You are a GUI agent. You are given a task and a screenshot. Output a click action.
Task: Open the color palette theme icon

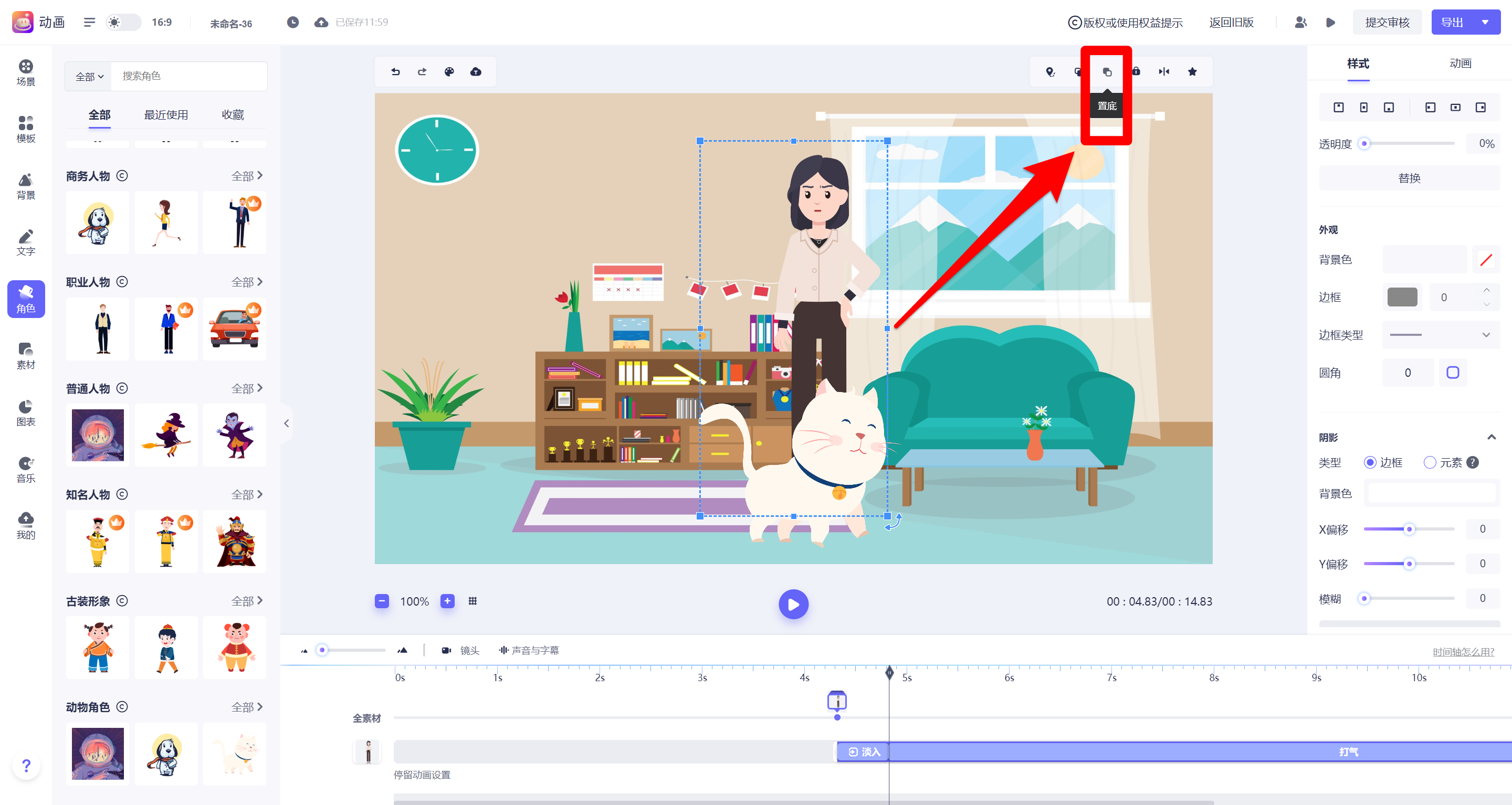(x=449, y=71)
